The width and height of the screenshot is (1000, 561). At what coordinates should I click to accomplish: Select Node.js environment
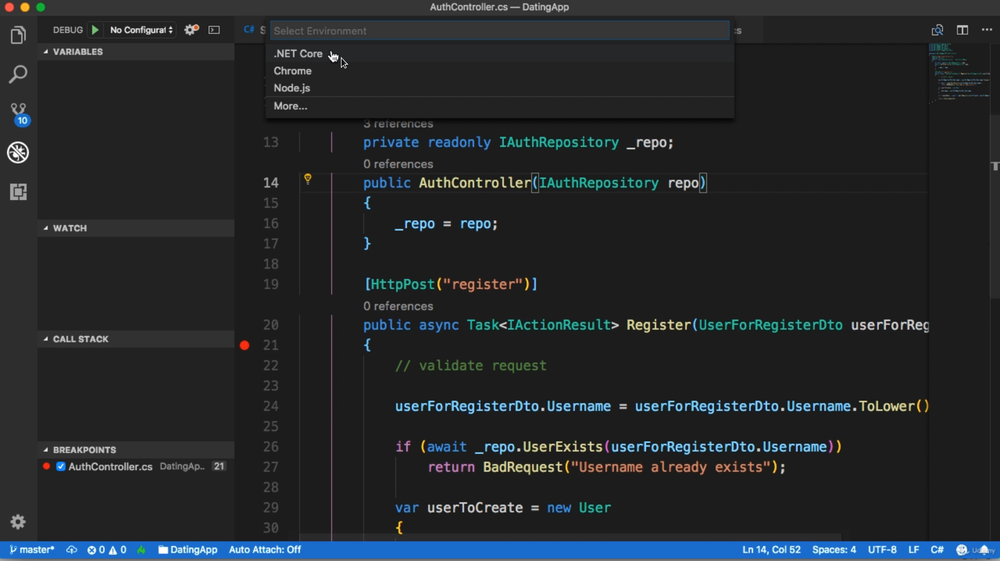click(499, 88)
